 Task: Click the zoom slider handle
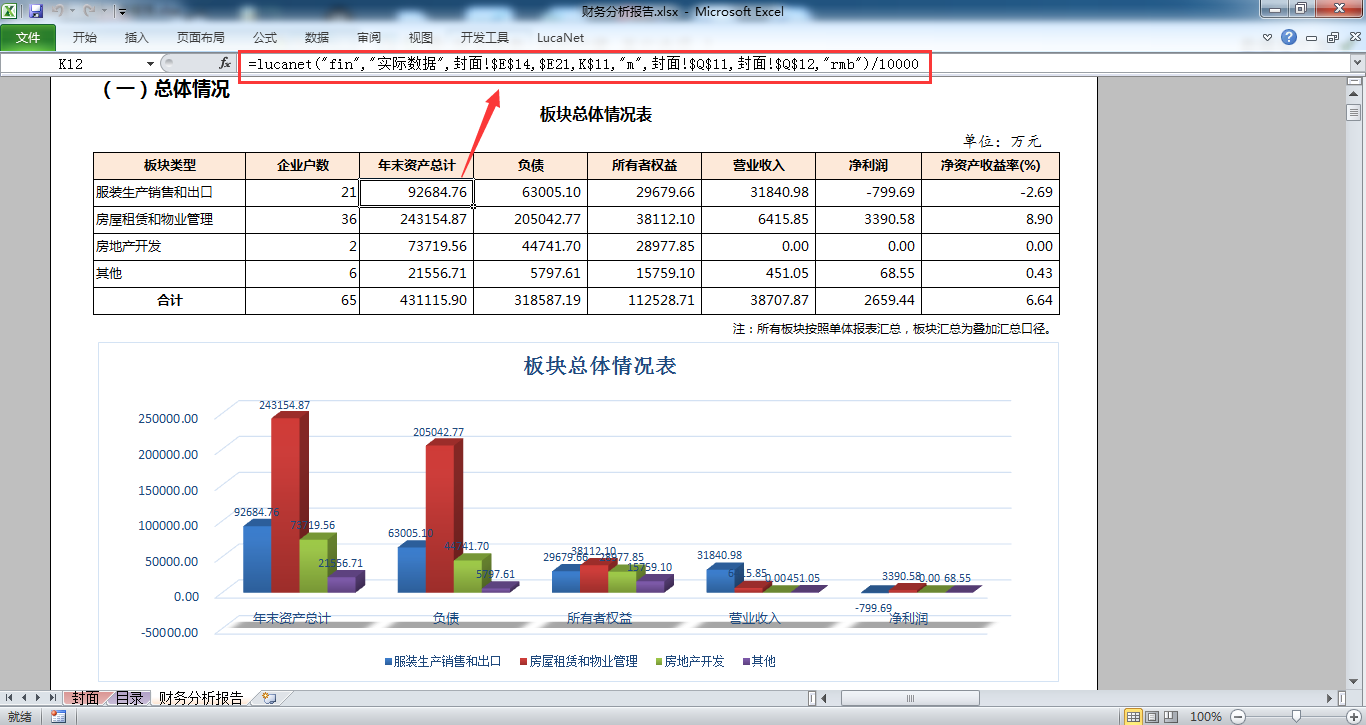tap(1296, 716)
